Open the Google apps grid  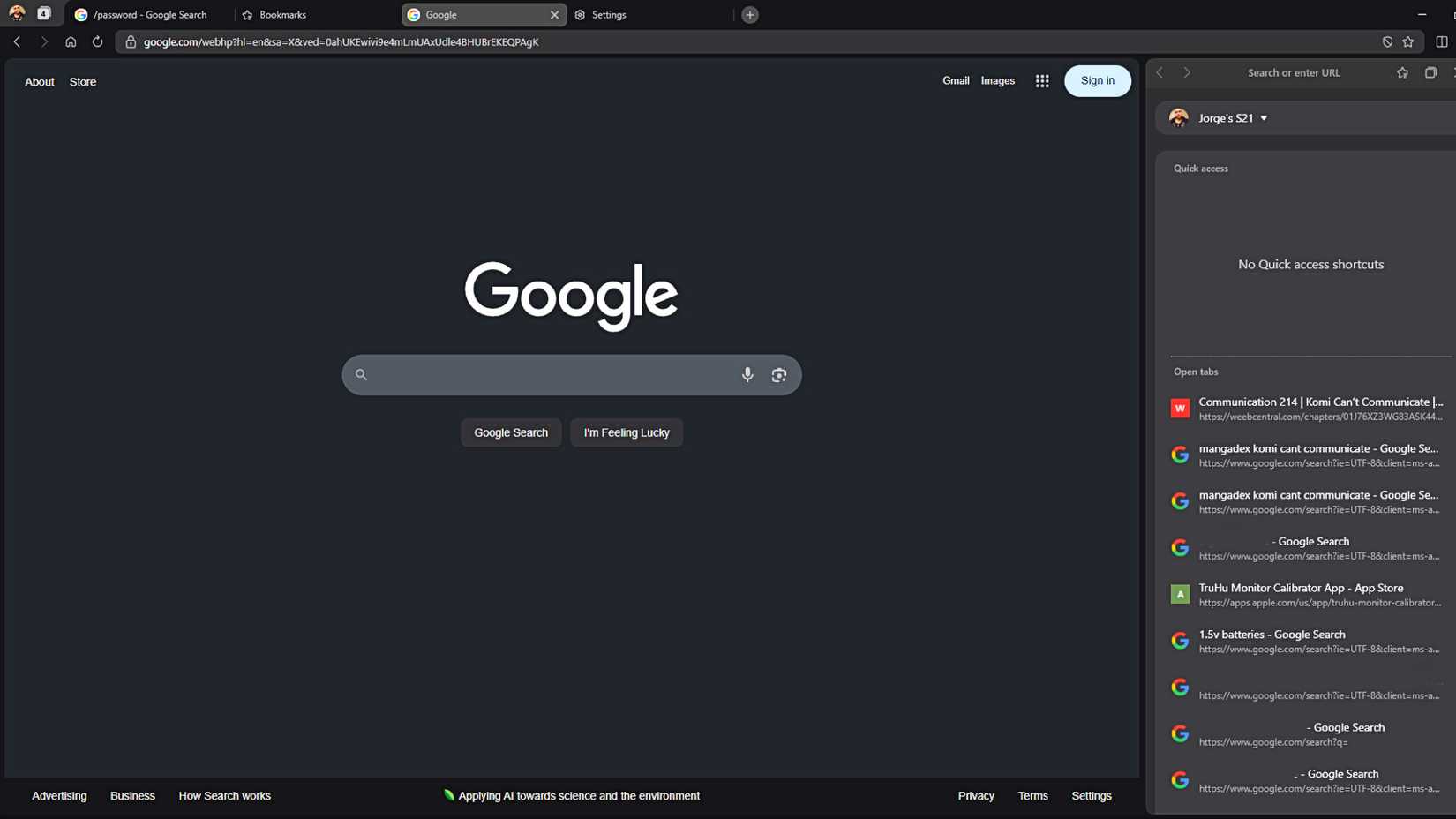(1042, 80)
